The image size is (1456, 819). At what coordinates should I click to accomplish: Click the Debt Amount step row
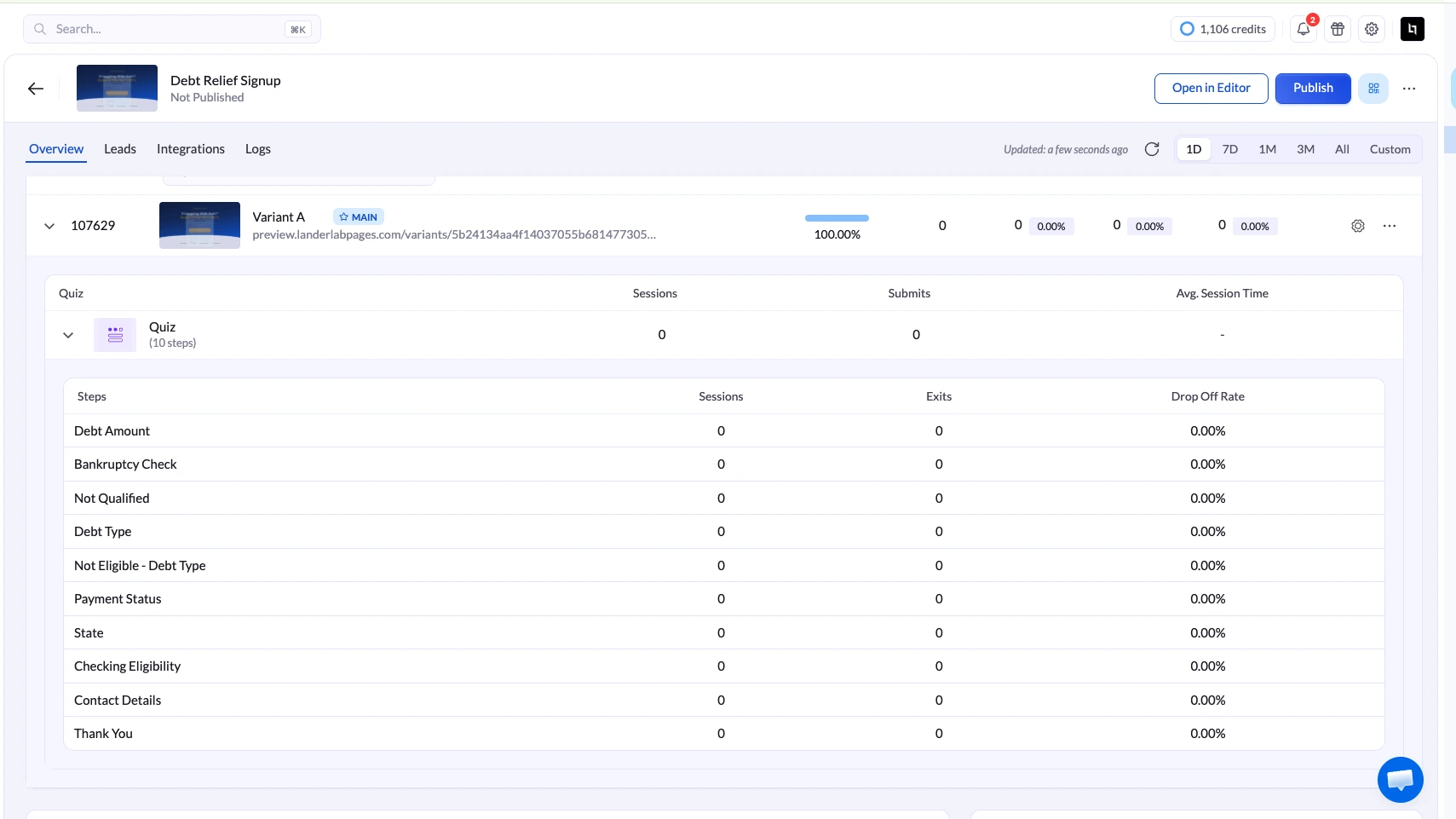[x=724, y=431]
